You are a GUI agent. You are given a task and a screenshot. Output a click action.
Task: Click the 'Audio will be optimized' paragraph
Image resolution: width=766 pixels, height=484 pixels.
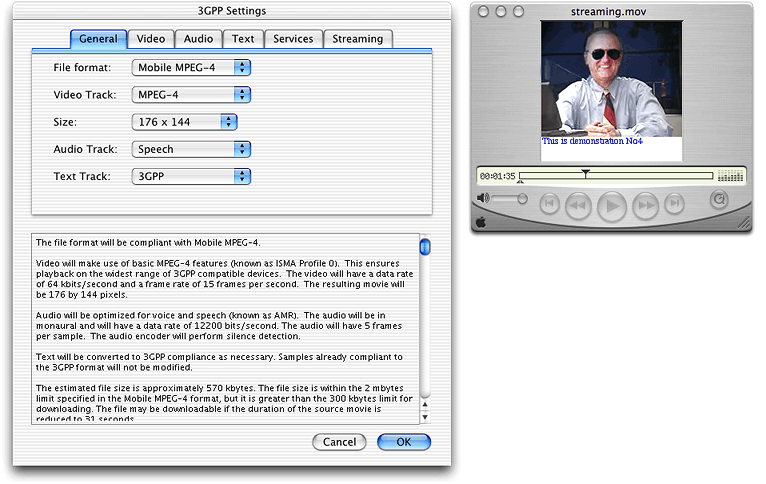(219, 326)
